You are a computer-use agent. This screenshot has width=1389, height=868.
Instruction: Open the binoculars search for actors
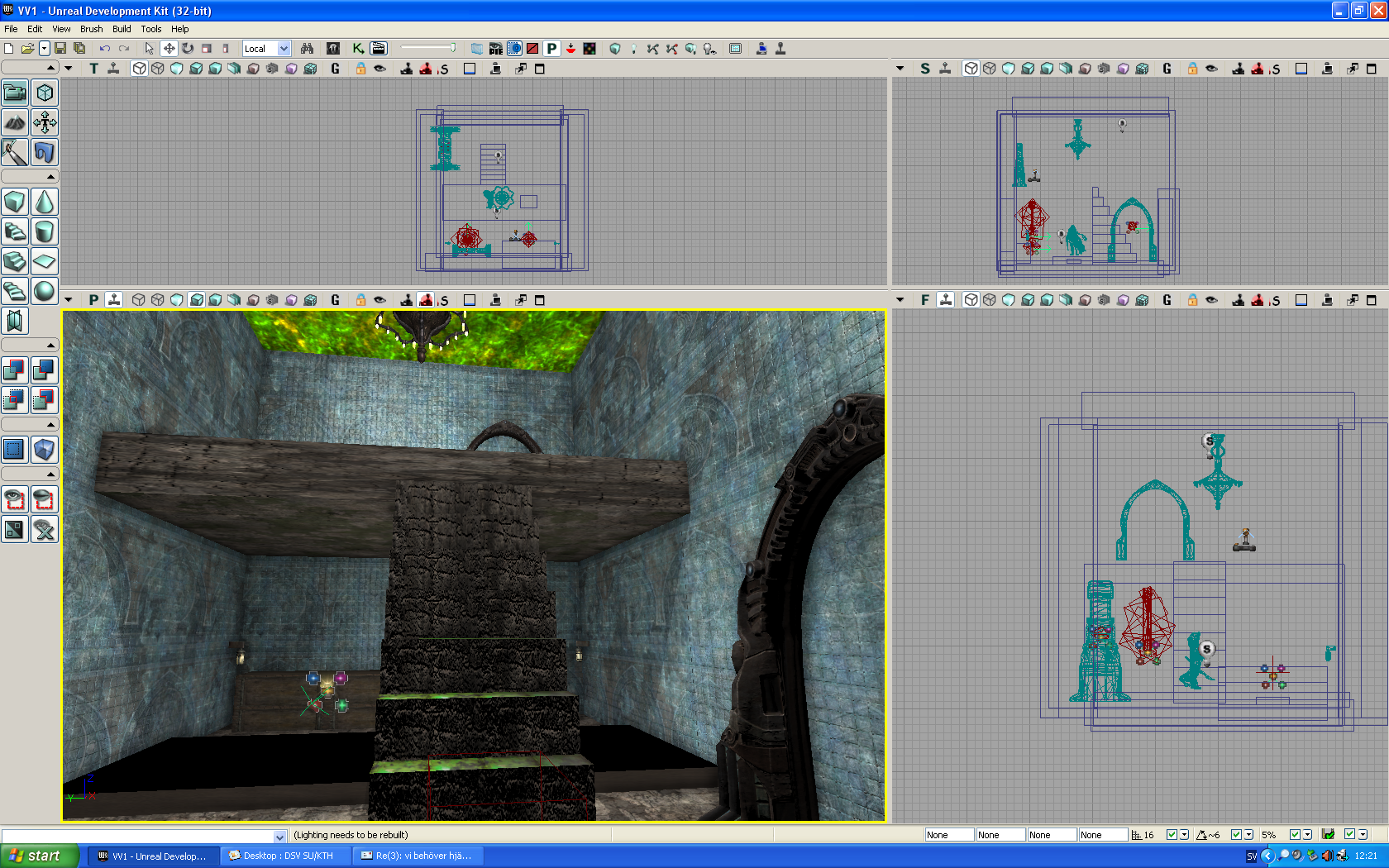[x=308, y=49]
